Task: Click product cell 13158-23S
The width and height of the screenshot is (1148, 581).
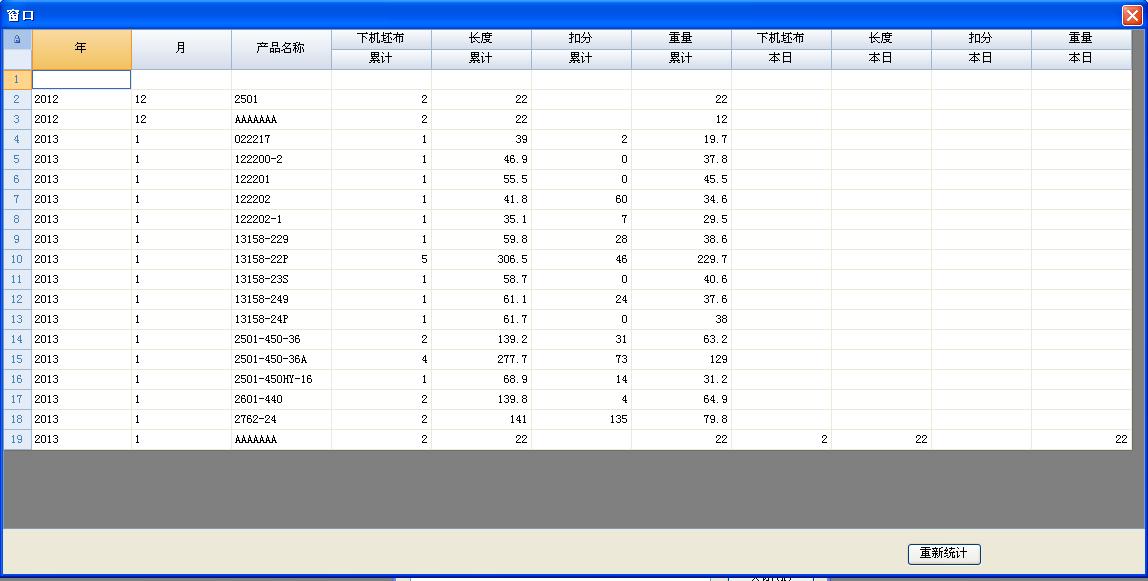Action: [281, 279]
